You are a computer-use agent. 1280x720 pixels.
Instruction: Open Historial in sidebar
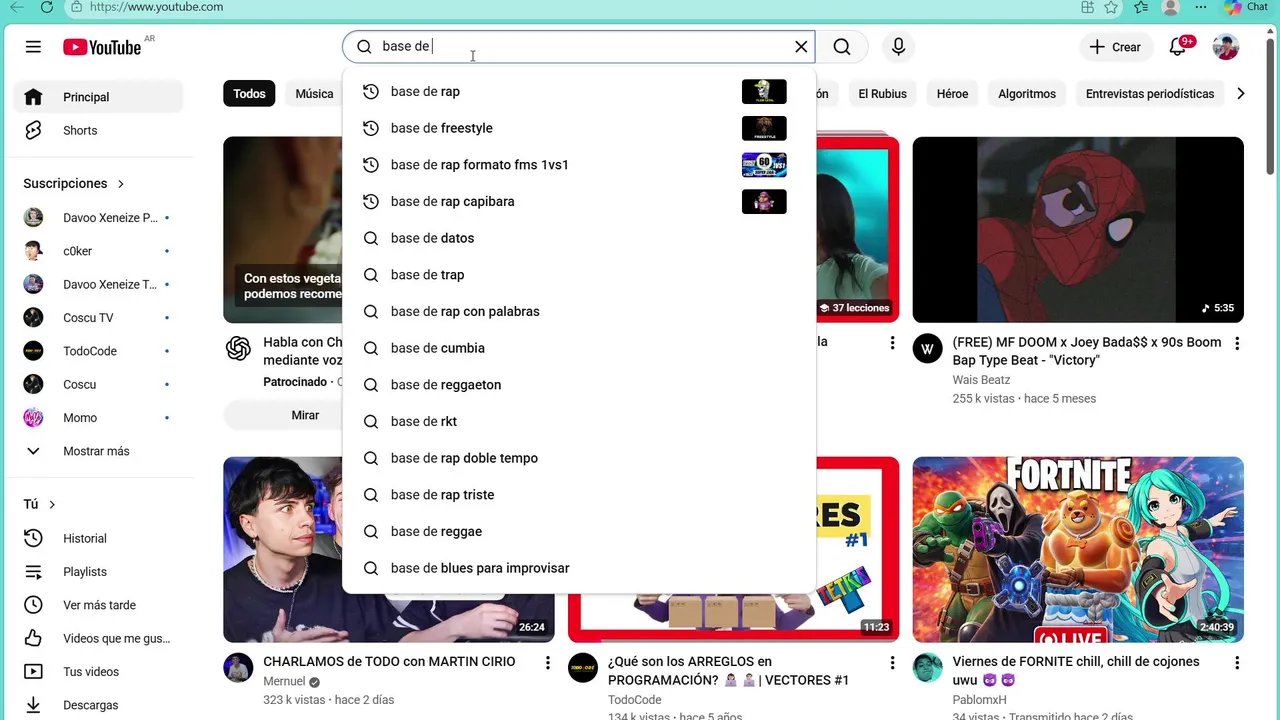(98, 538)
